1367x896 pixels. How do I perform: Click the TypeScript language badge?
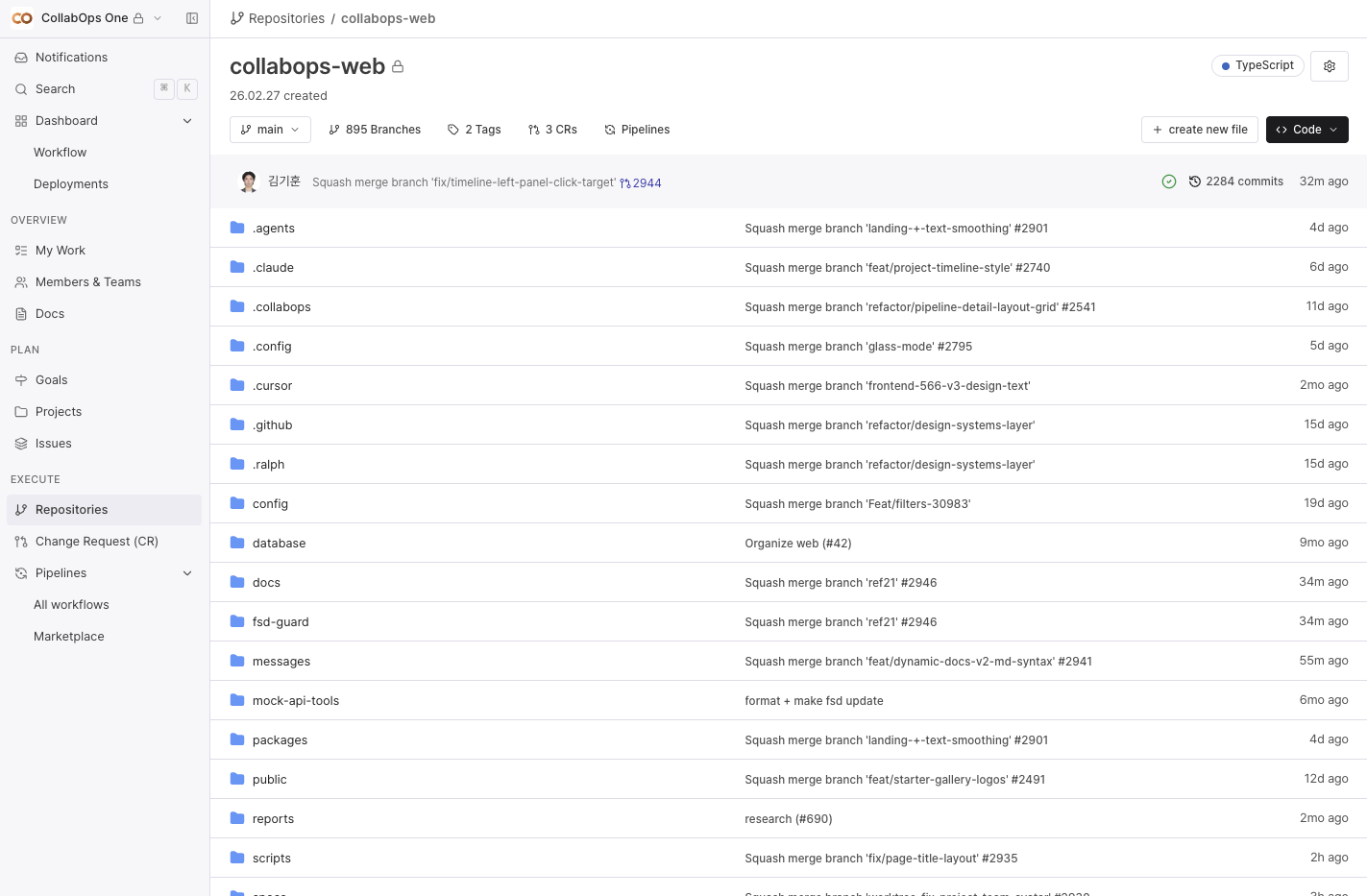tap(1257, 65)
